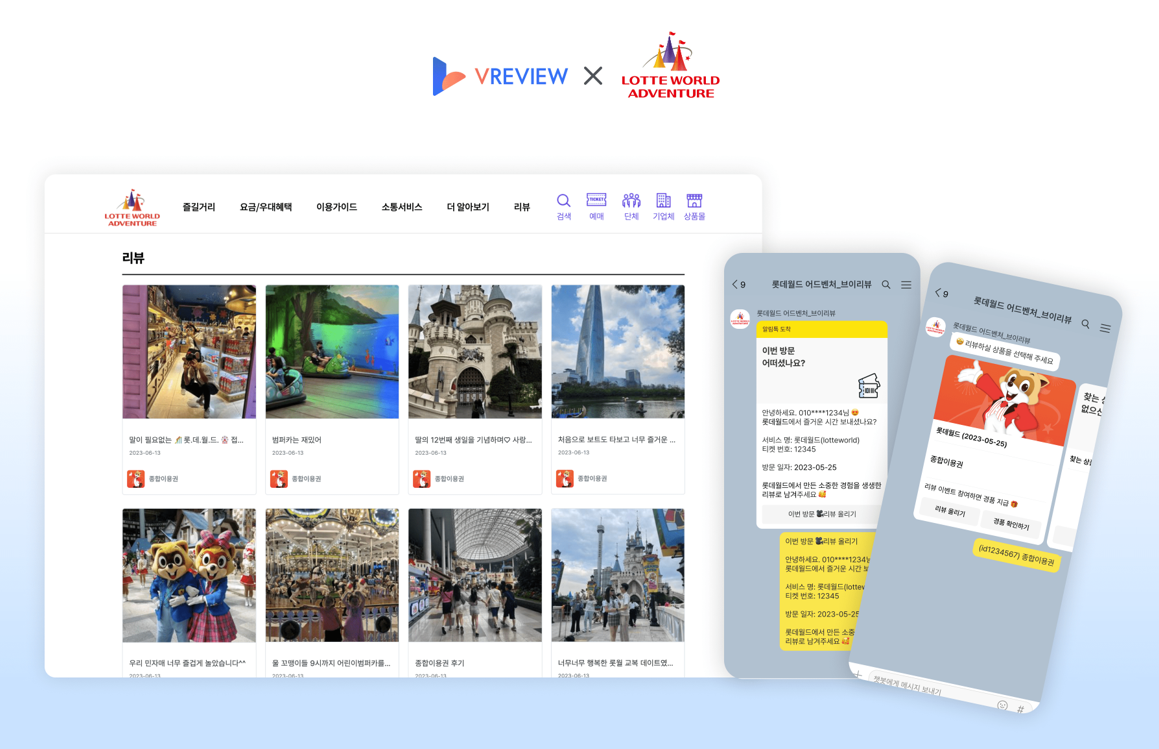Tap the 경품 확인하기 button on the card
Viewport: 1159px width, 749px height.
pos(1010,524)
